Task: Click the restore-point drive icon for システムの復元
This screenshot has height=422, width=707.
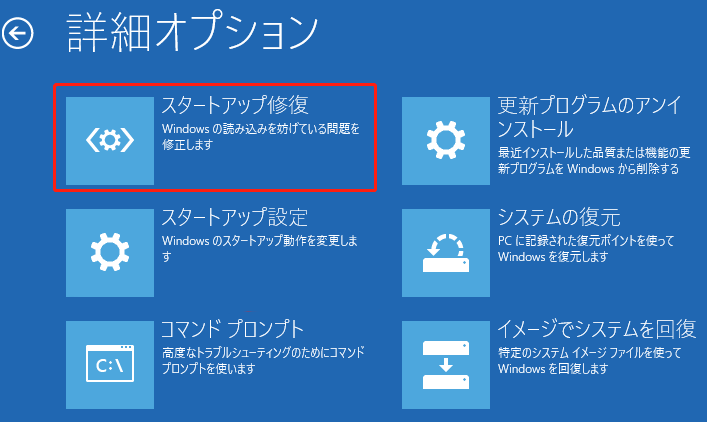Action: point(446,252)
